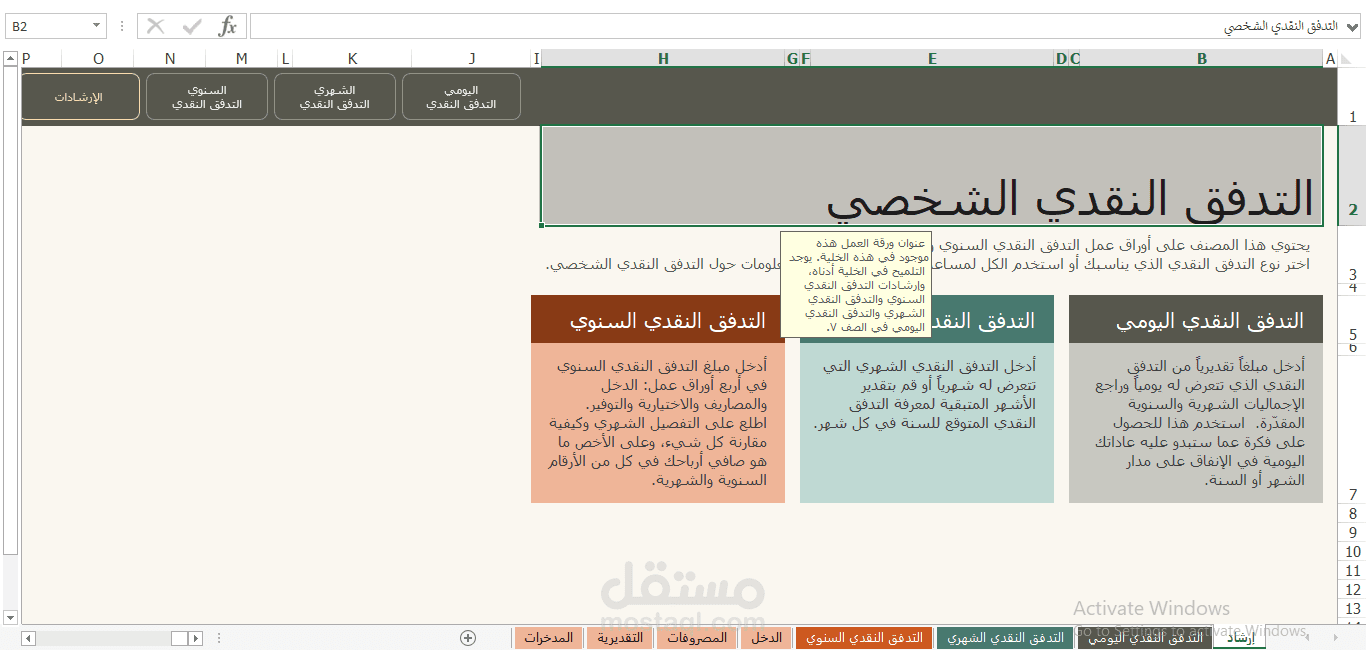Select column N header
1366x650 pixels.
tap(170, 59)
